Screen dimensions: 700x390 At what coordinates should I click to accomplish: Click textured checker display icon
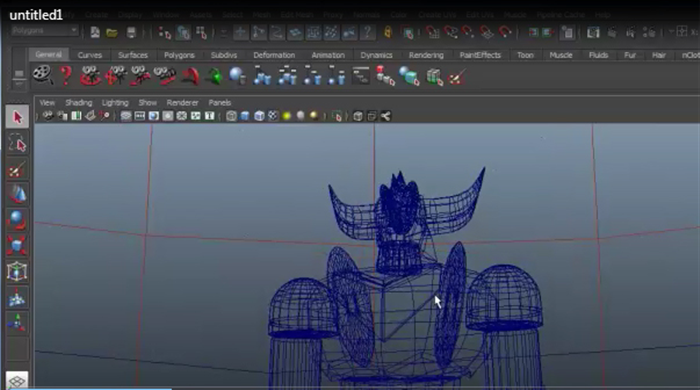273,116
